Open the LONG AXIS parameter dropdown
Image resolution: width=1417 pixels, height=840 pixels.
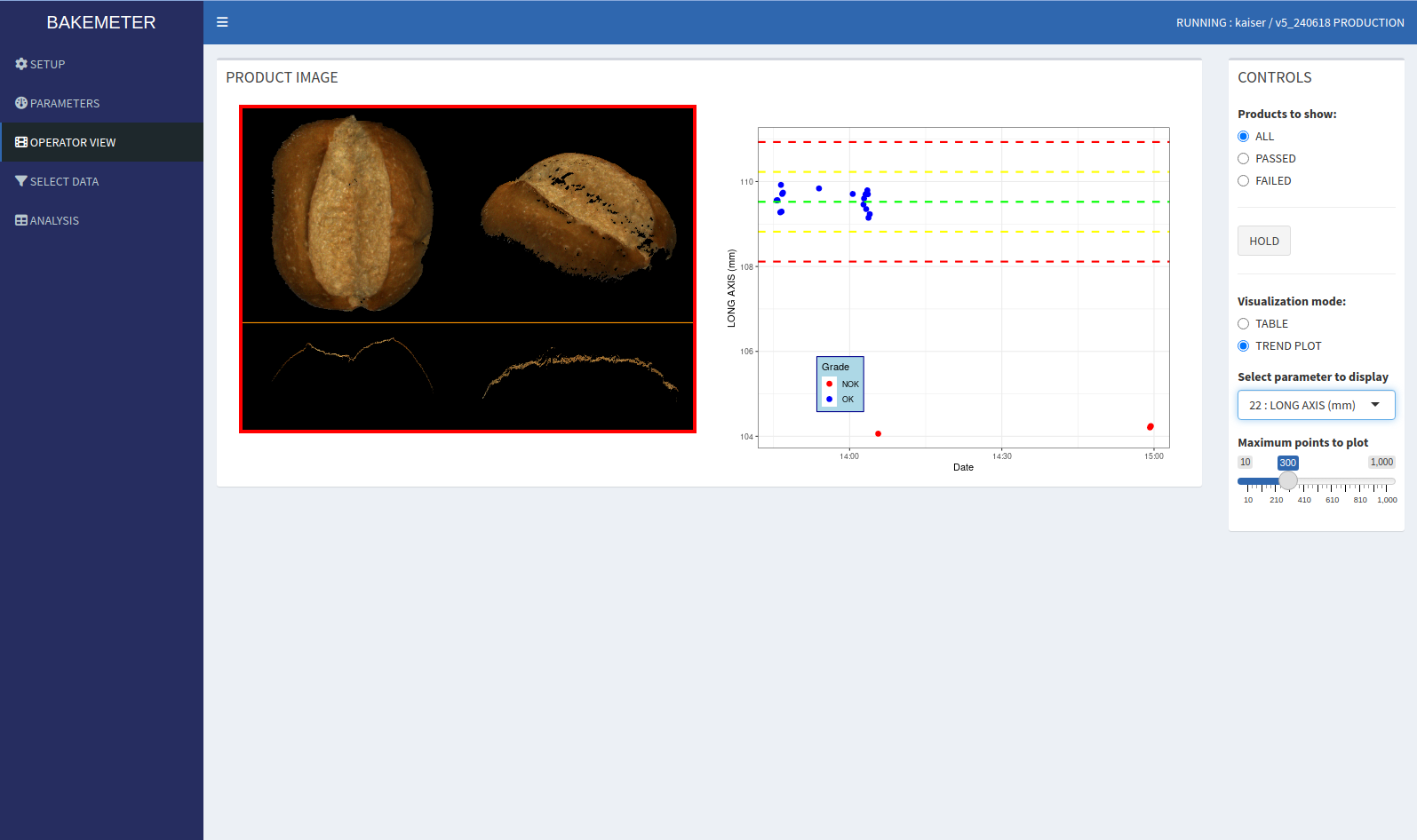coord(1304,405)
